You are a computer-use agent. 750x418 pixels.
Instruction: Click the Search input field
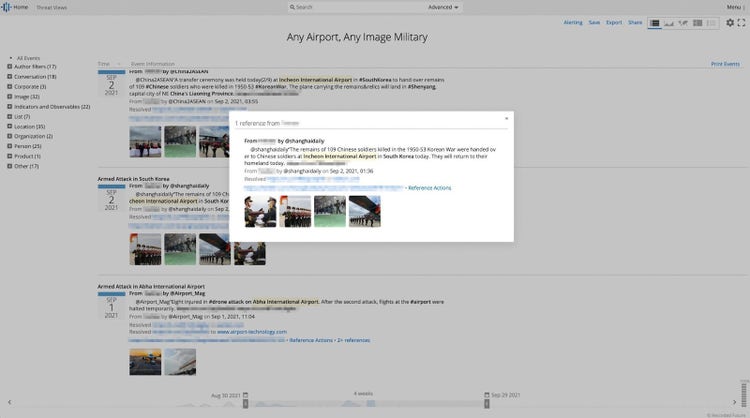356,7
